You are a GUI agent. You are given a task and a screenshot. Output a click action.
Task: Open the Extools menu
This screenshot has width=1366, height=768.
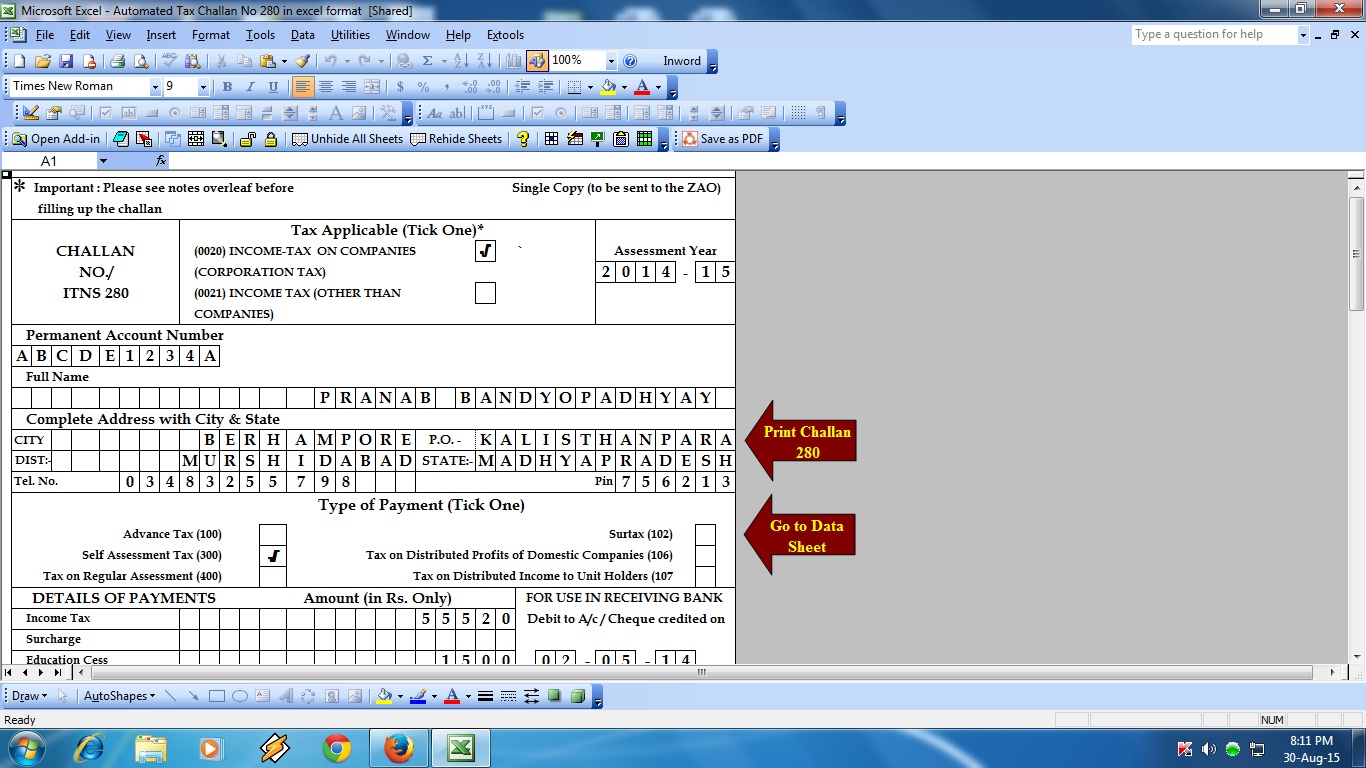point(505,35)
